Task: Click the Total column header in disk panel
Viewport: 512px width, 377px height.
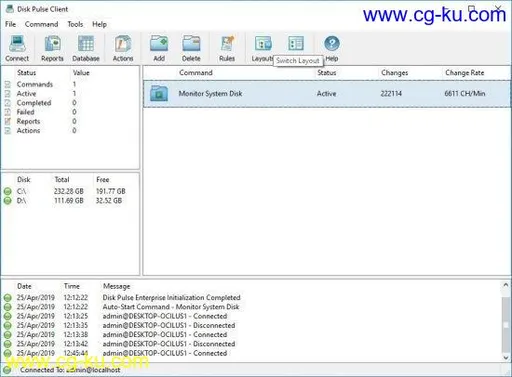Action: tap(62, 180)
